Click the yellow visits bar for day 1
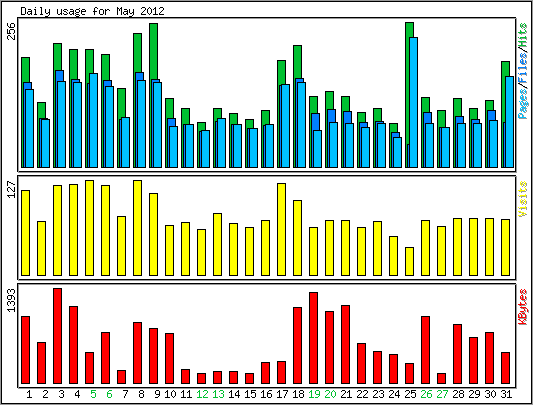The height and width of the screenshot is (405, 533). pos(25,233)
